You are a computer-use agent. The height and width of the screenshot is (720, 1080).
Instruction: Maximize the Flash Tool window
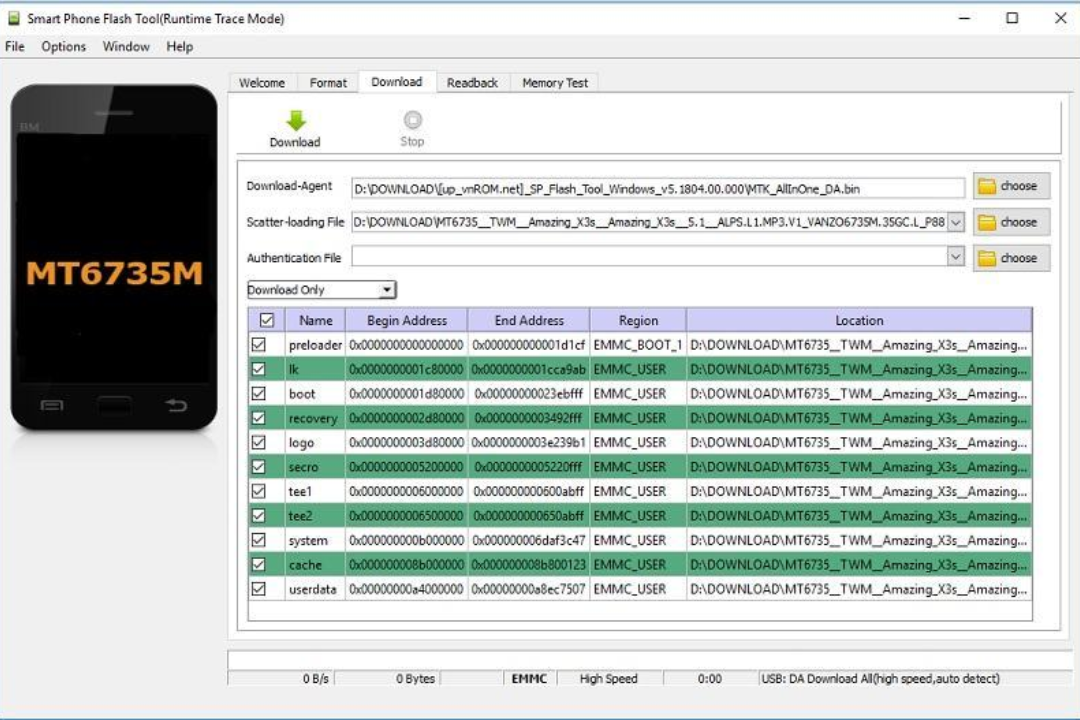click(x=1012, y=18)
